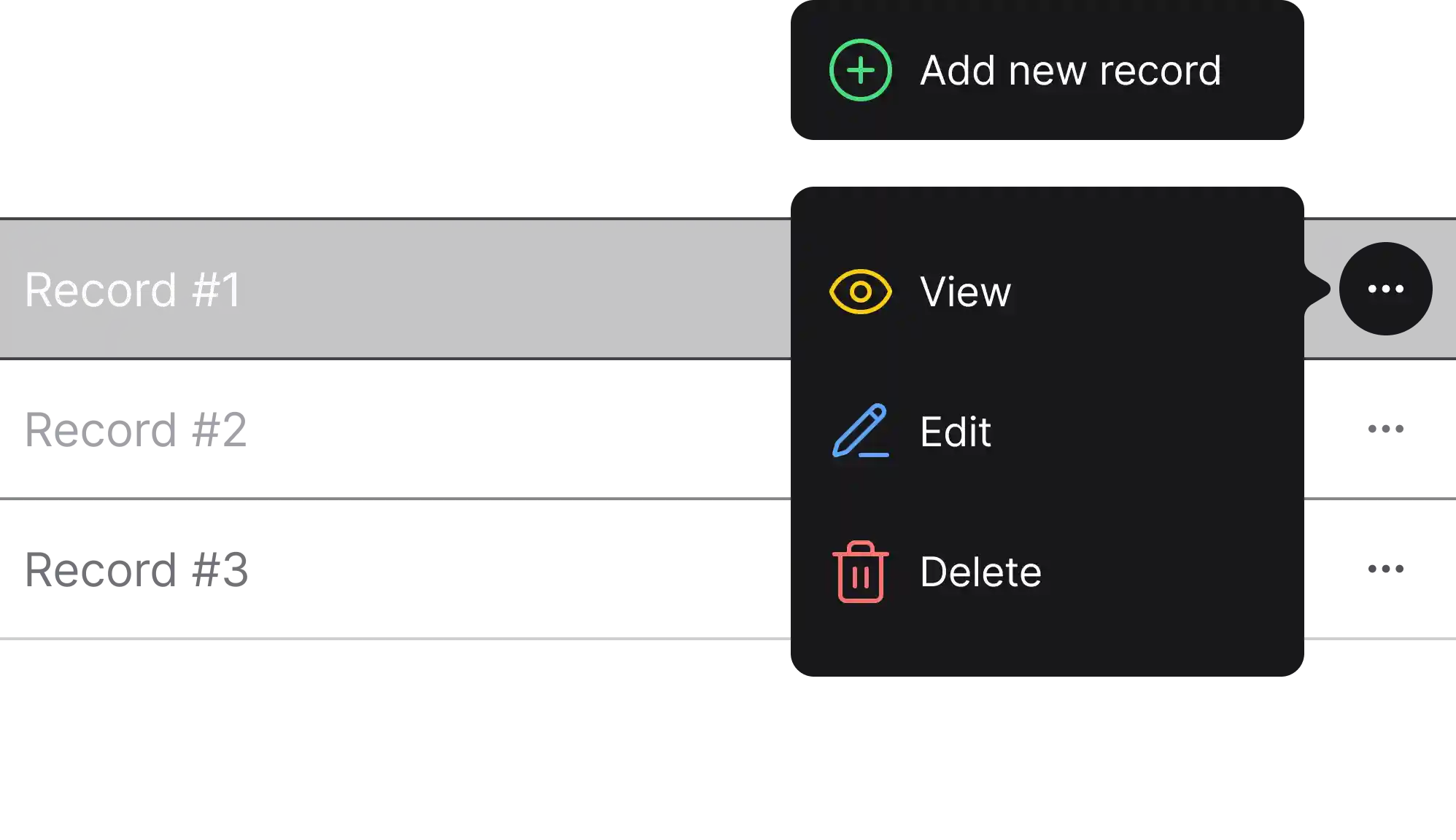Choose the Edit text in context menu
This screenshot has width=1456, height=840.
pos(955,432)
